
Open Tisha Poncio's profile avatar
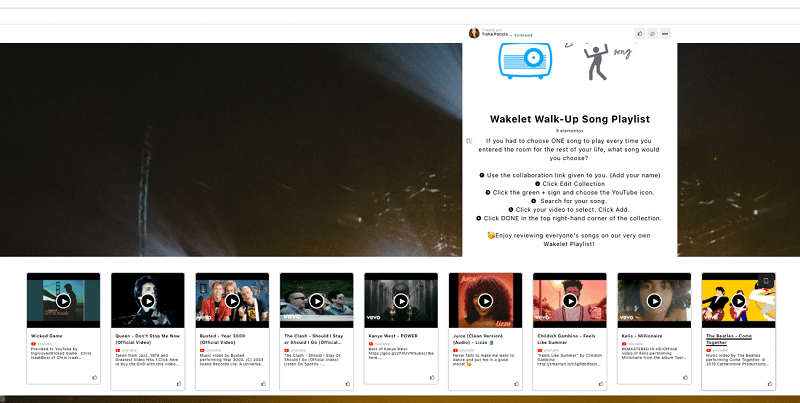pos(474,33)
